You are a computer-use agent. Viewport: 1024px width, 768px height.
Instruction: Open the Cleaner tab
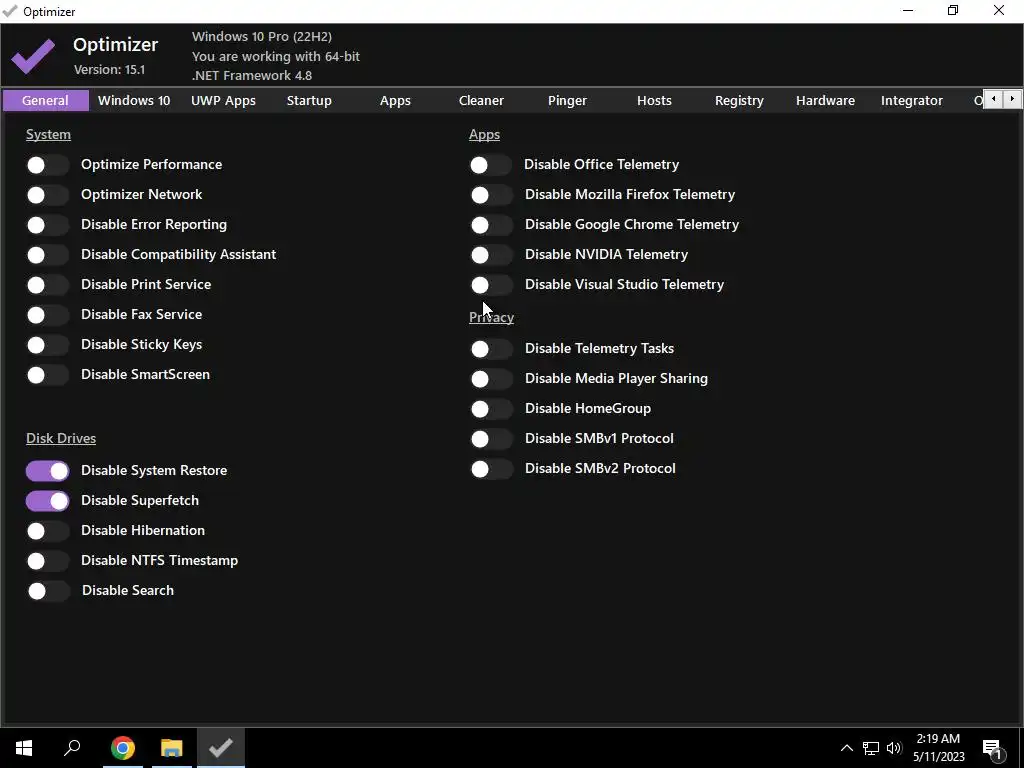tap(481, 101)
